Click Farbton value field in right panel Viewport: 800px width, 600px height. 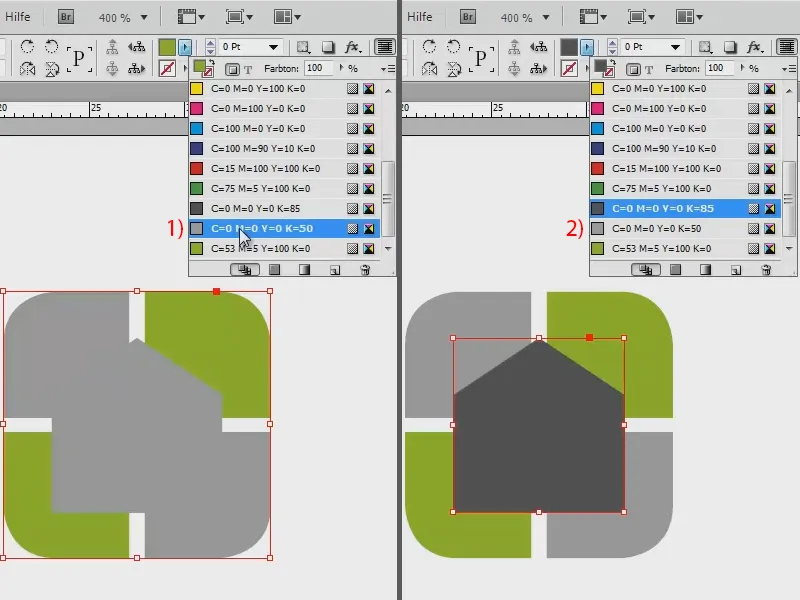719,68
